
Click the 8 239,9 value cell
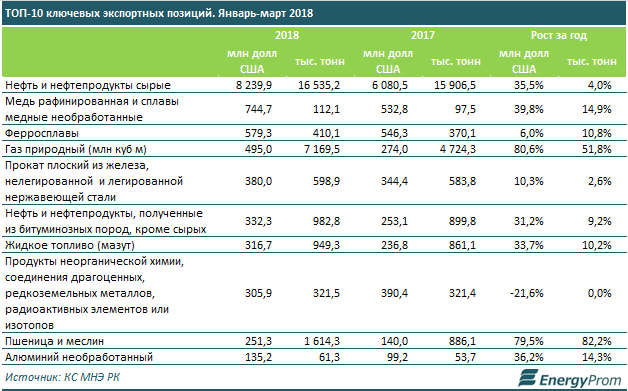[x=254, y=85]
